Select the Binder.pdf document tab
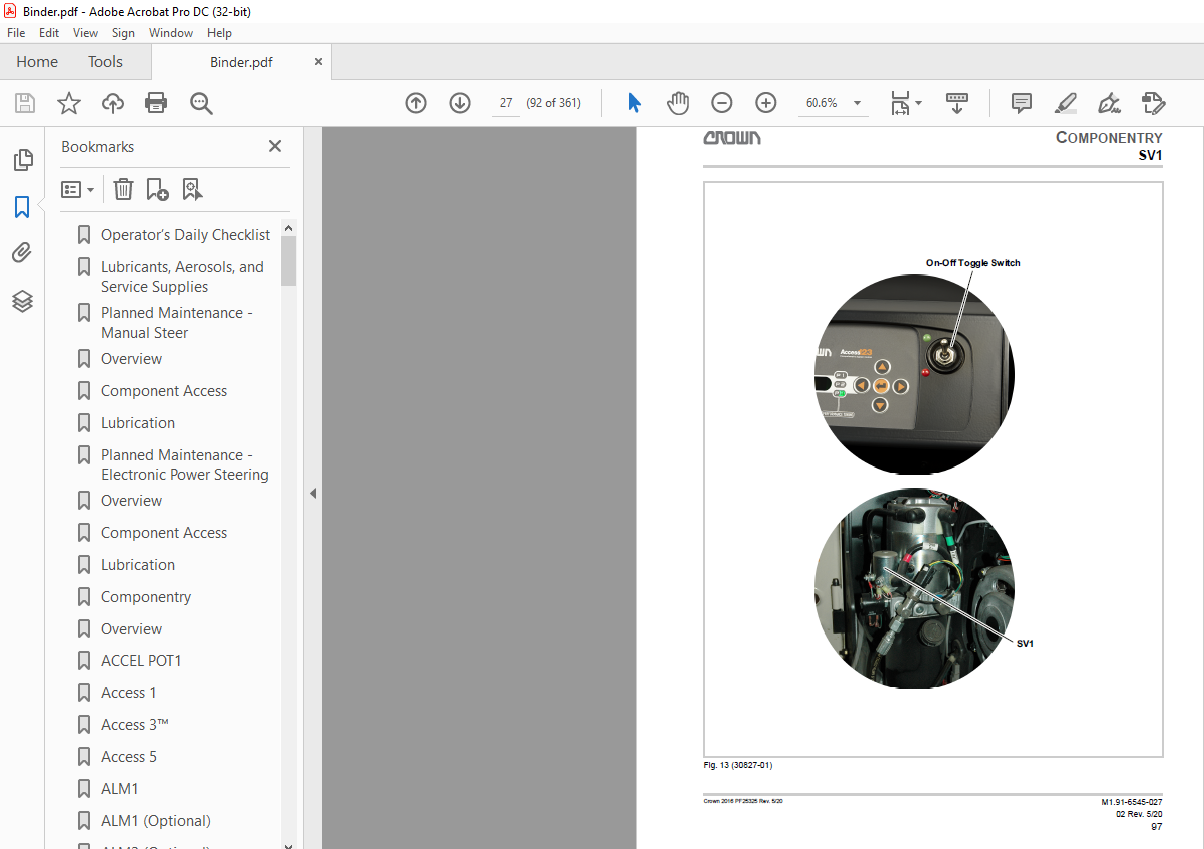1204x849 pixels. [241, 62]
